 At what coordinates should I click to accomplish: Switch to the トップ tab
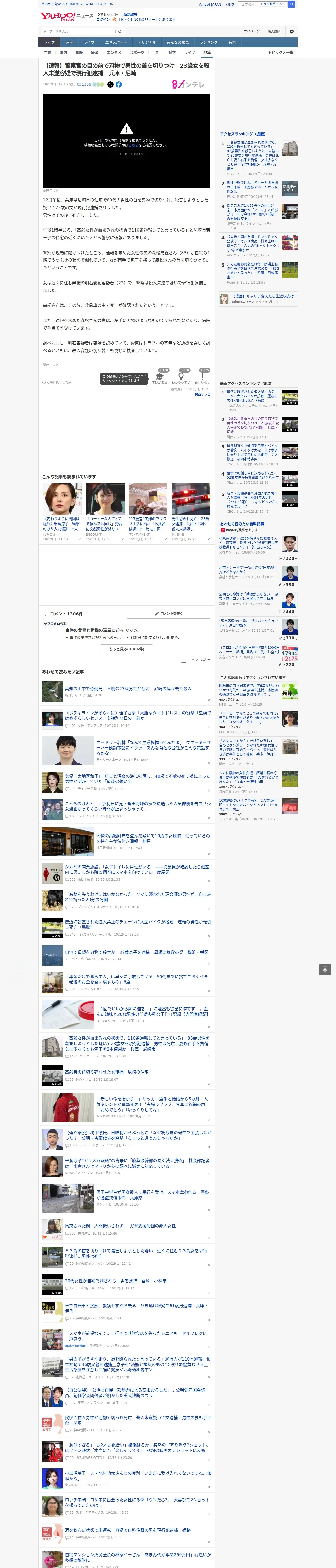point(49,43)
